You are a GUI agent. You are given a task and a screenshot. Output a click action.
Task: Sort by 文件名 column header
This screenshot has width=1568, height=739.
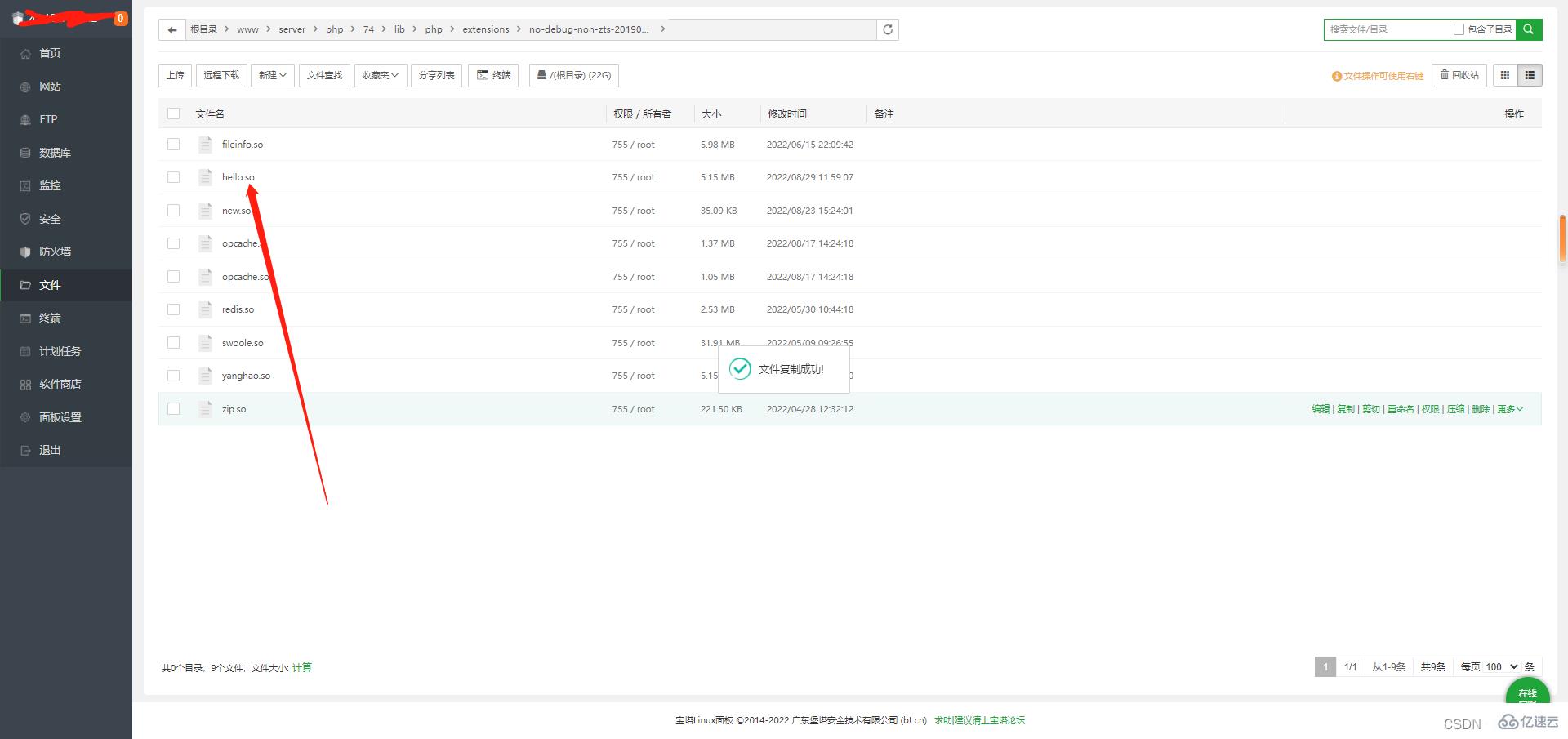(210, 114)
